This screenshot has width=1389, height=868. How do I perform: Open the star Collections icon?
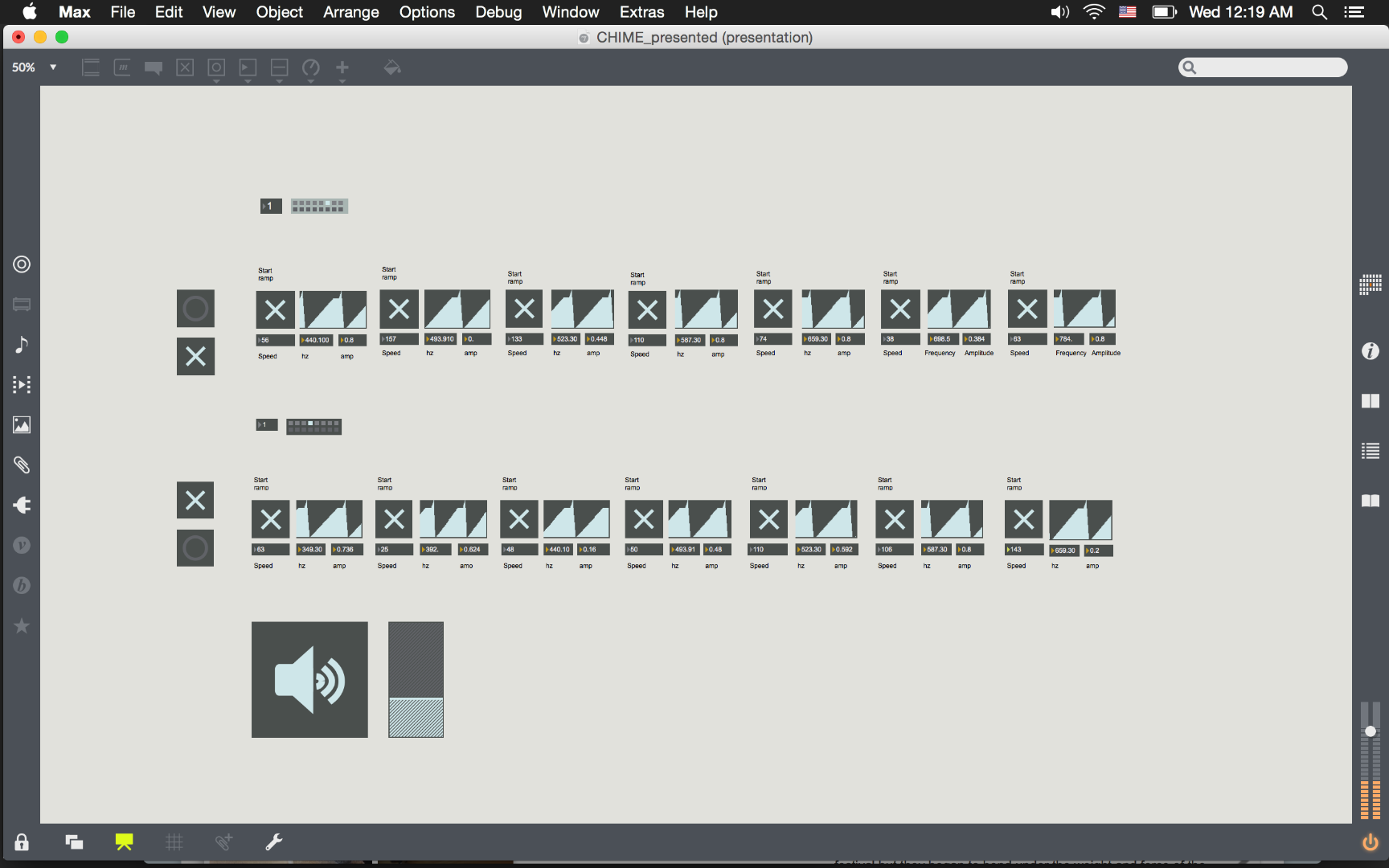[x=22, y=626]
